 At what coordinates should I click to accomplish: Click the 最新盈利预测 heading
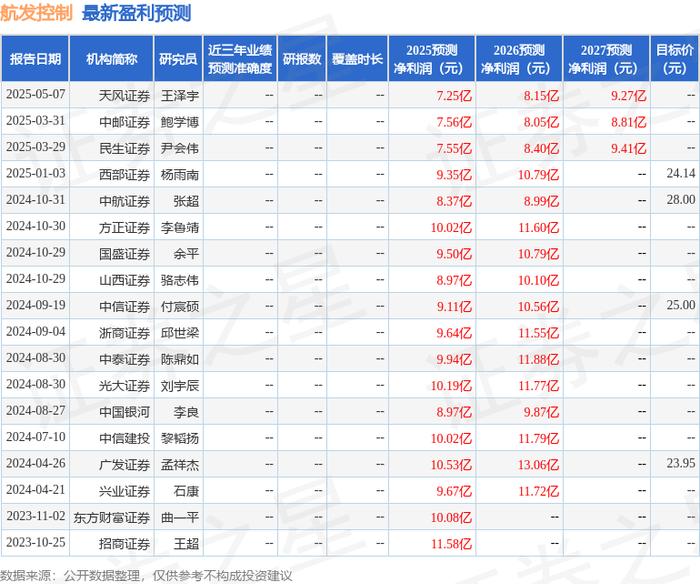click(x=137, y=13)
